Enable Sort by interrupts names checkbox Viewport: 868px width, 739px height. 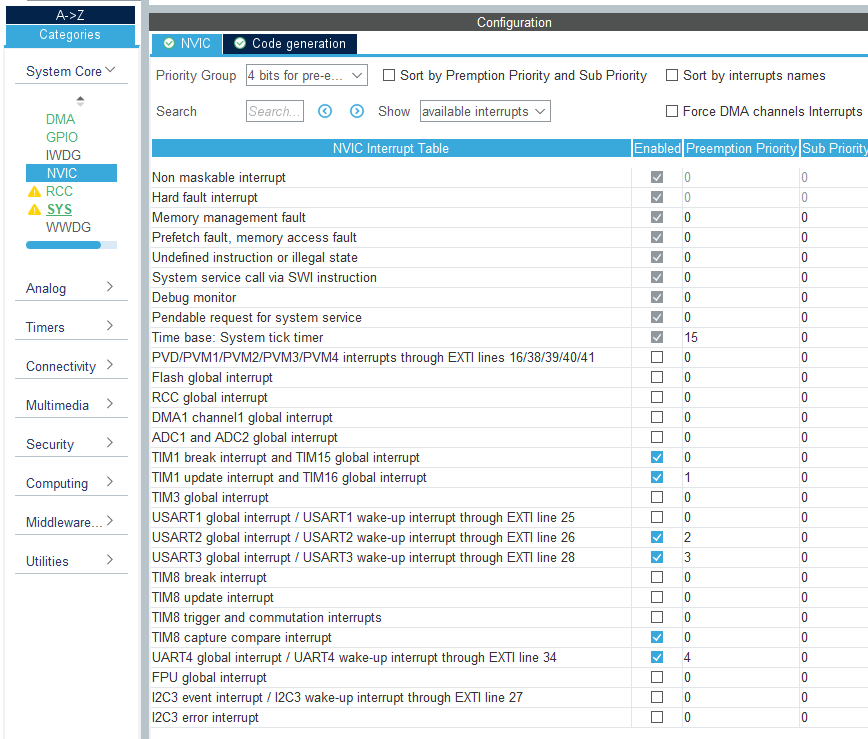pos(671,75)
